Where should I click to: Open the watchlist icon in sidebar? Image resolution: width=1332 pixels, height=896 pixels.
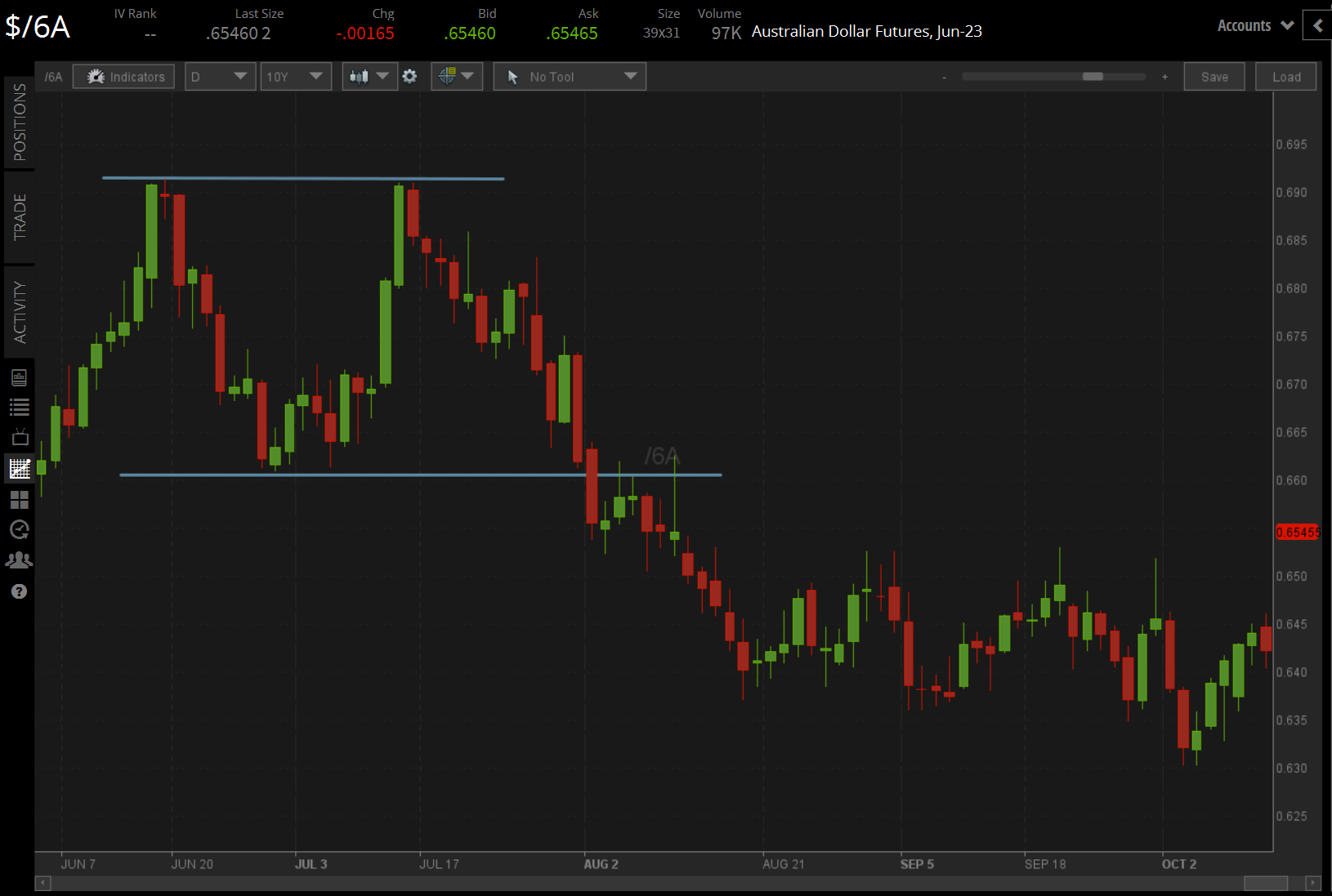point(19,407)
